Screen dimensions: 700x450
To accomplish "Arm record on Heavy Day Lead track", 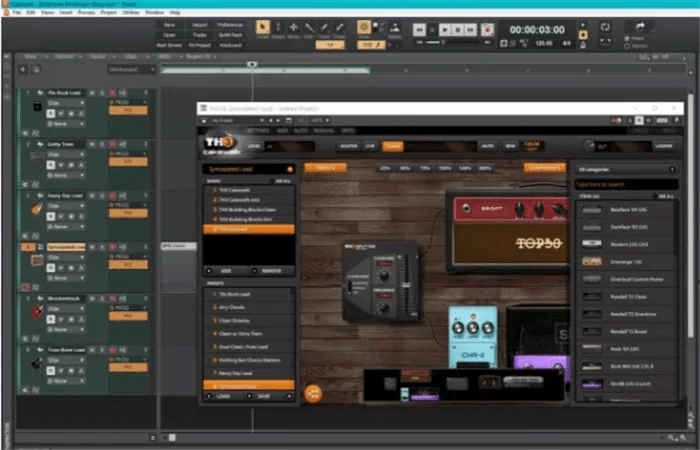I will pos(112,196).
